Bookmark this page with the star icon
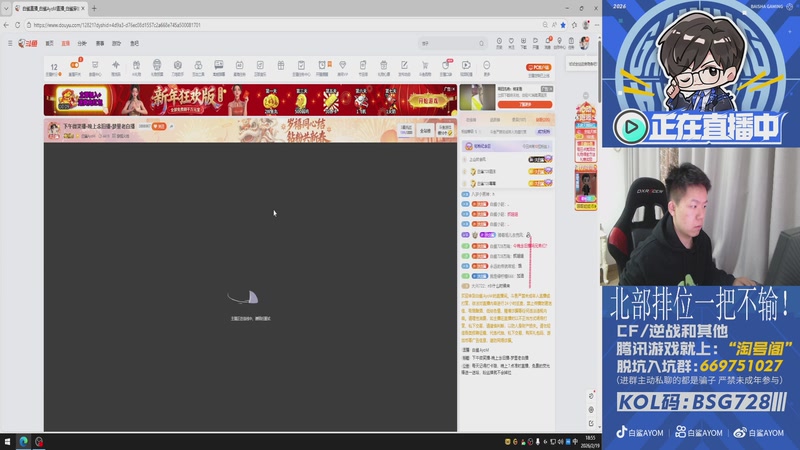This screenshot has width=800, height=450. pyautogui.click(x=563, y=24)
